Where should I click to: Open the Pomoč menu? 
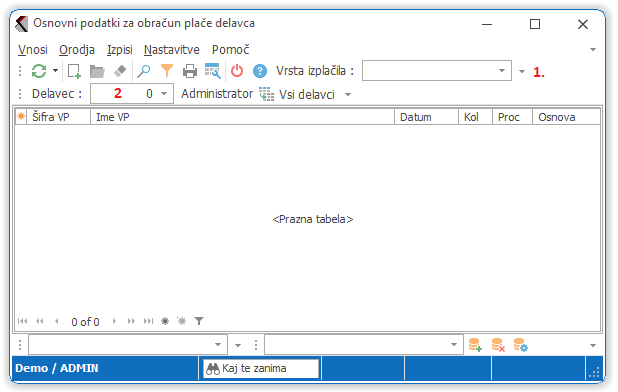tap(231, 50)
